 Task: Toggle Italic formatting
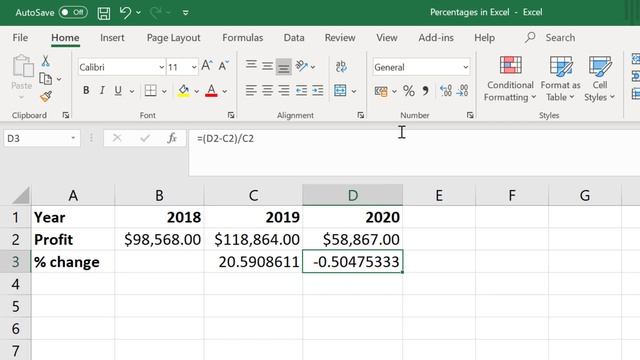tap(102, 90)
